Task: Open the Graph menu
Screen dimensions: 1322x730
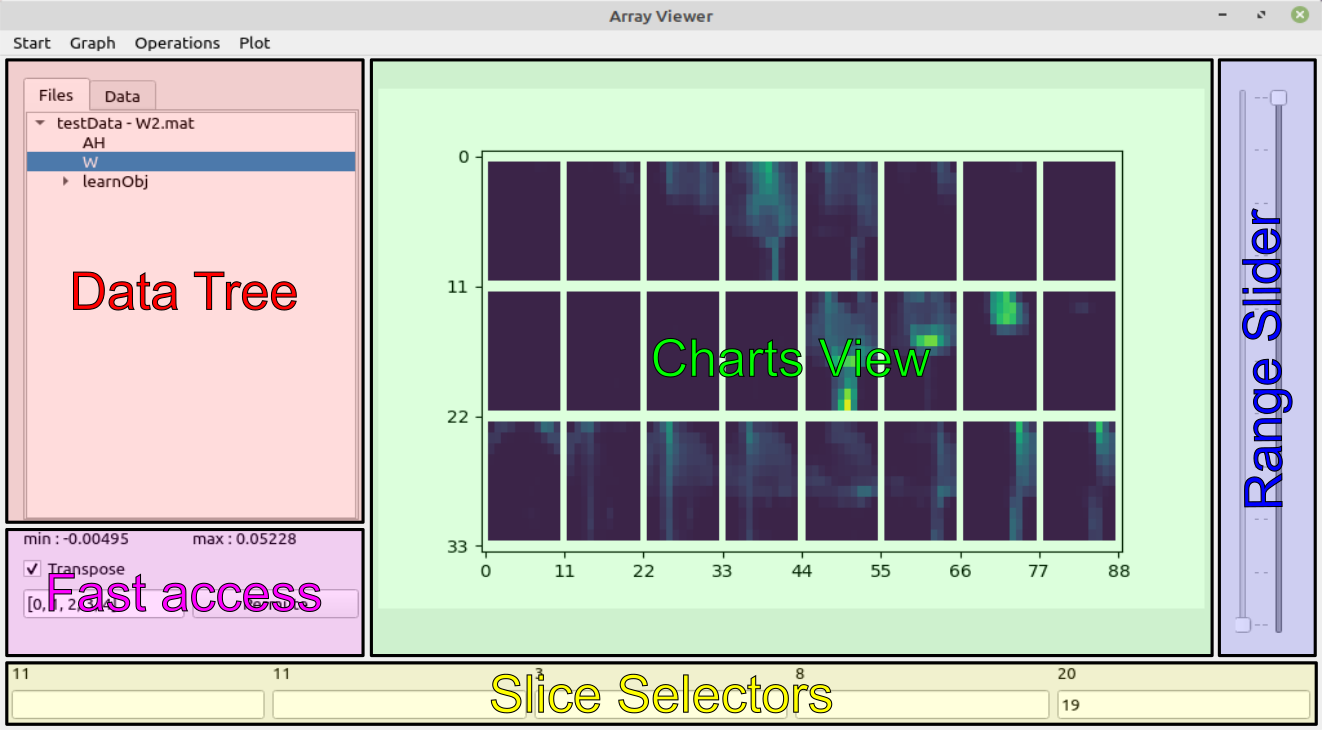Action: [x=93, y=43]
